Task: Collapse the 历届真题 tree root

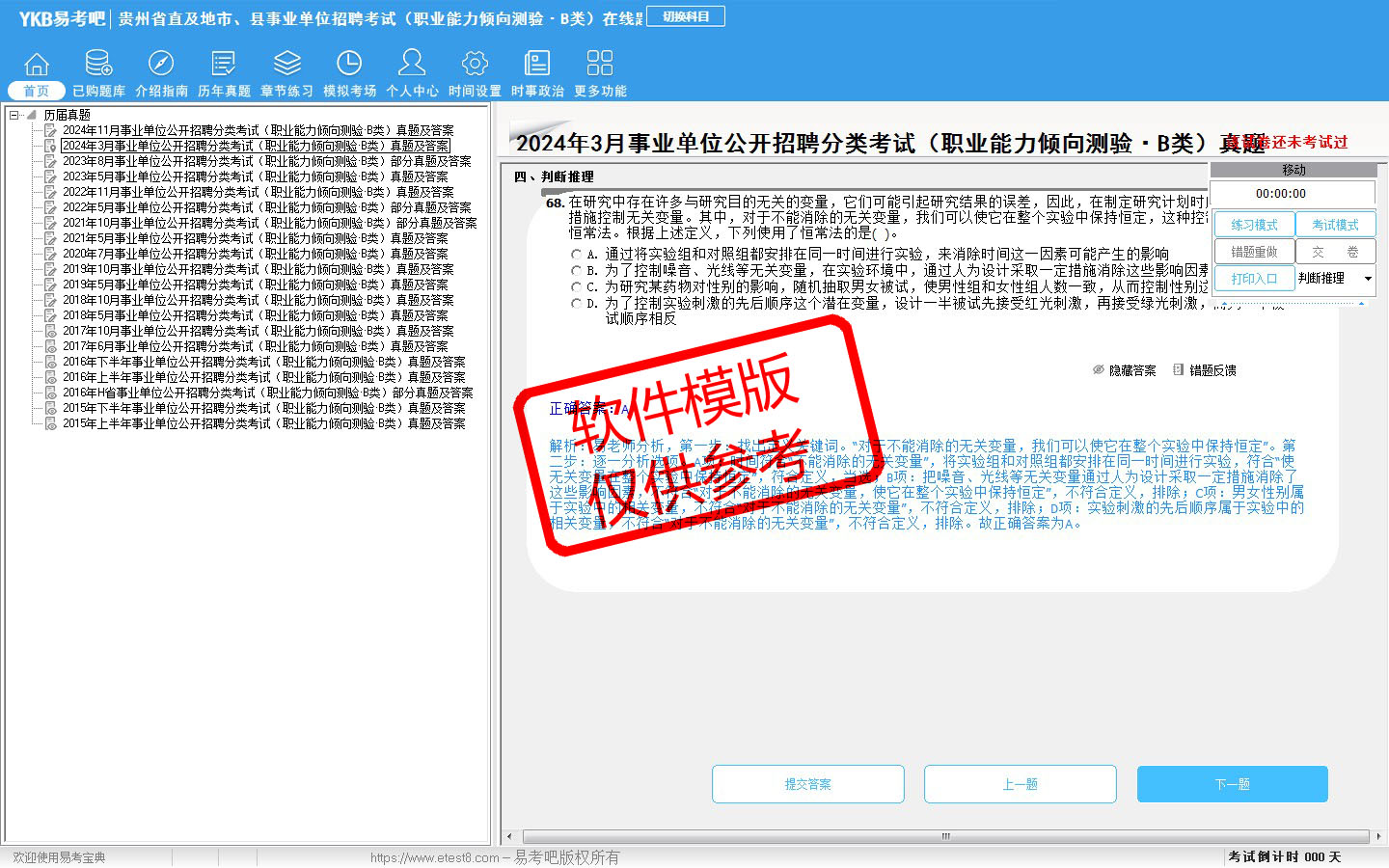Action: point(14,115)
